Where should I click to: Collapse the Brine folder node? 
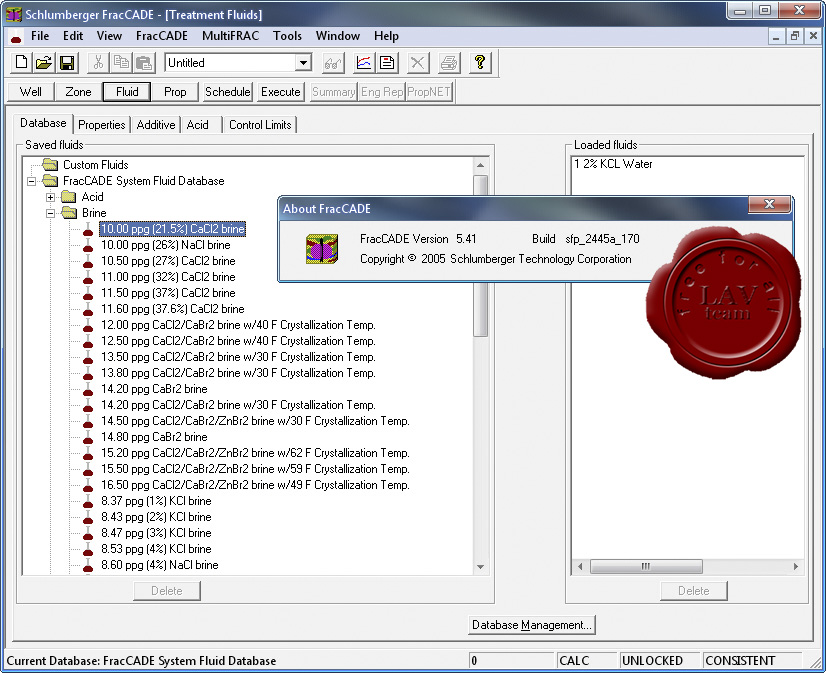pyautogui.click(x=51, y=213)
